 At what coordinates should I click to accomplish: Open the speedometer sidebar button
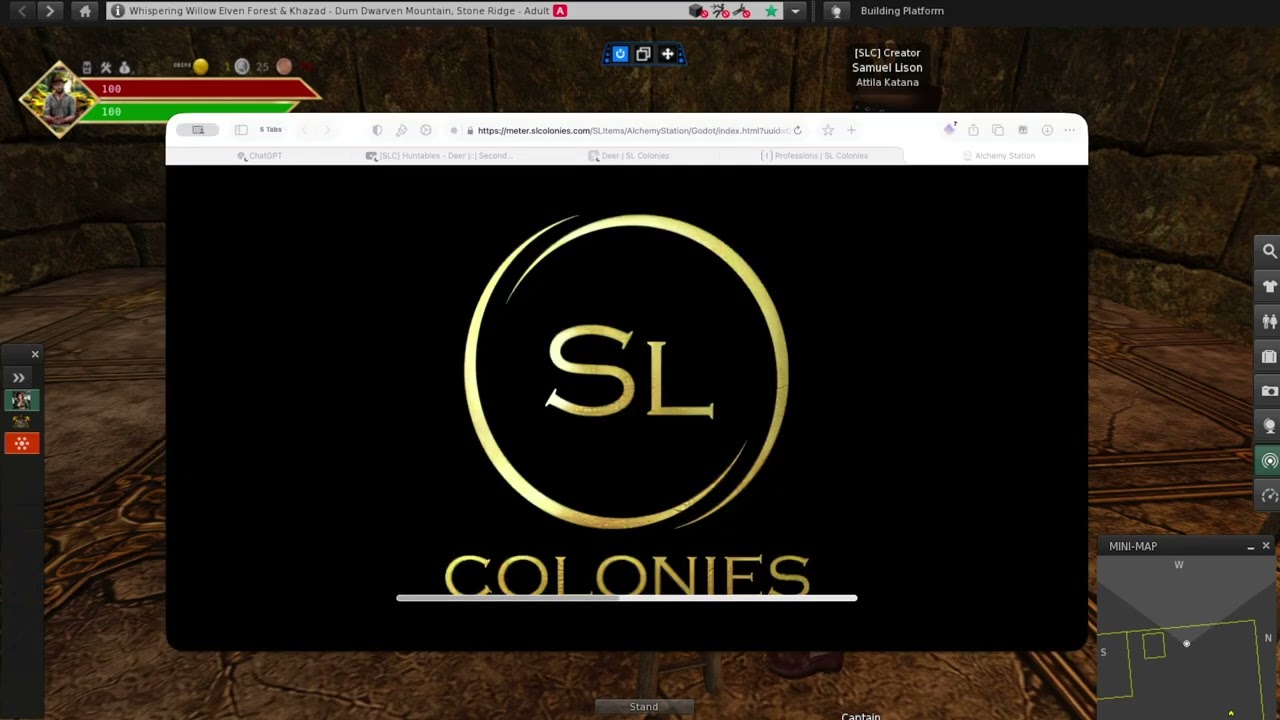(1269, 496)
